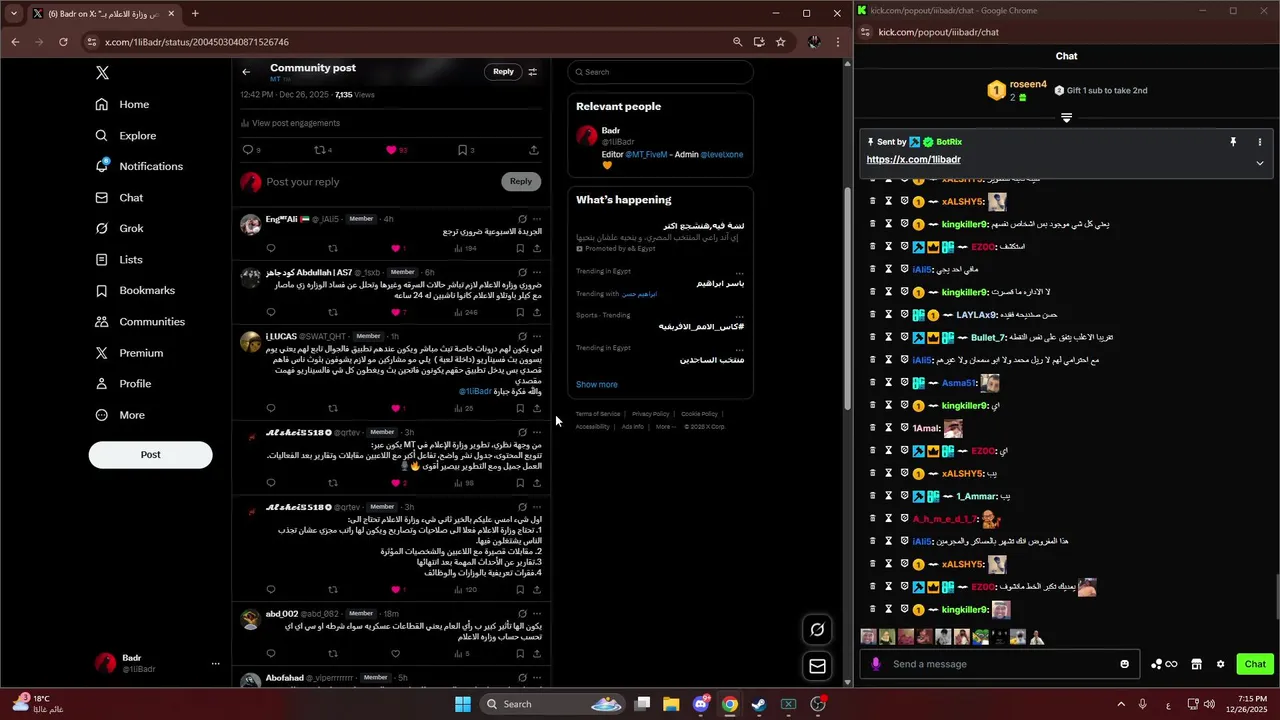Open View post engagements

coord(290,123)
